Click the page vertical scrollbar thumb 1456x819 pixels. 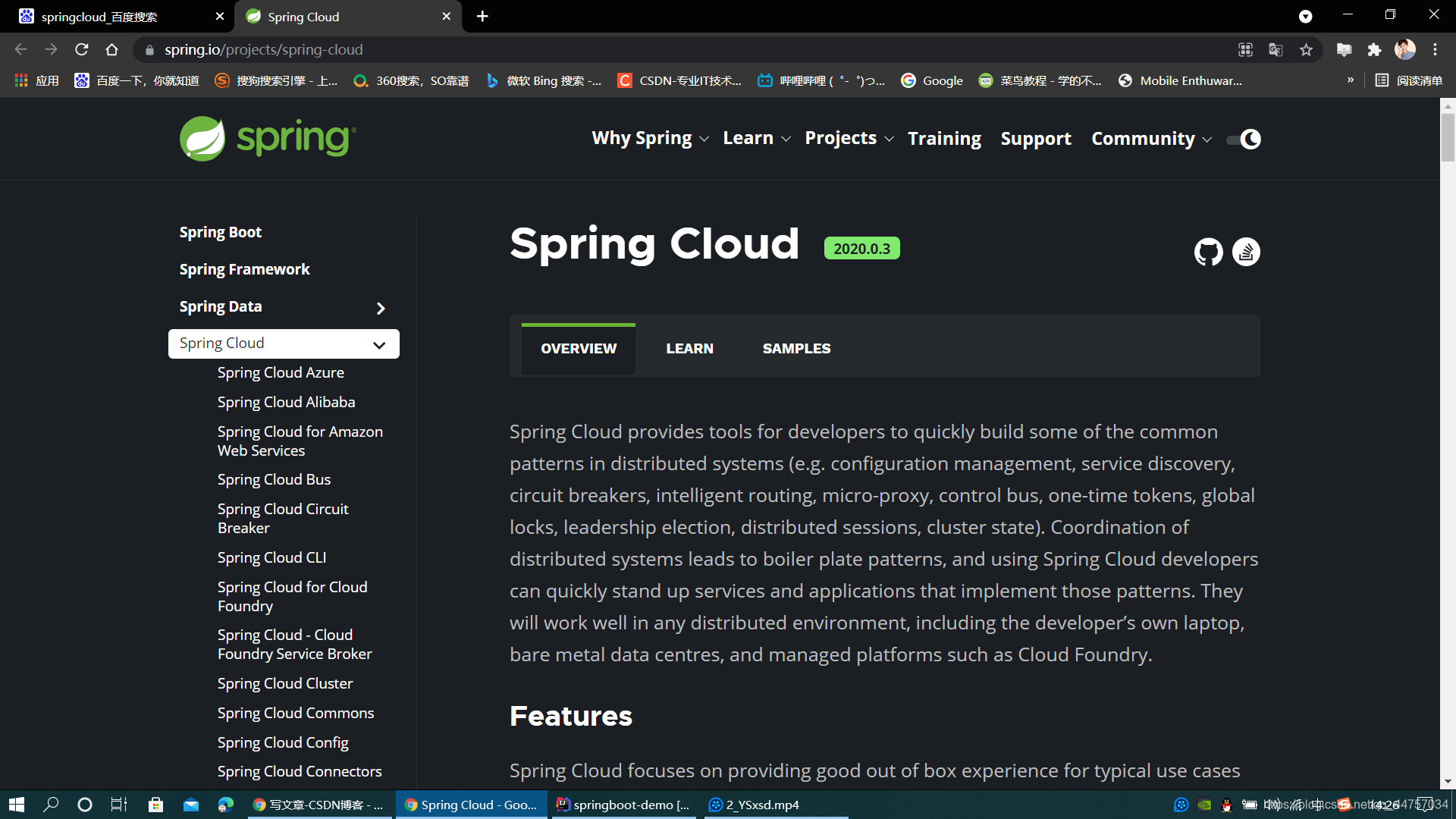[x=1448, y=136]
